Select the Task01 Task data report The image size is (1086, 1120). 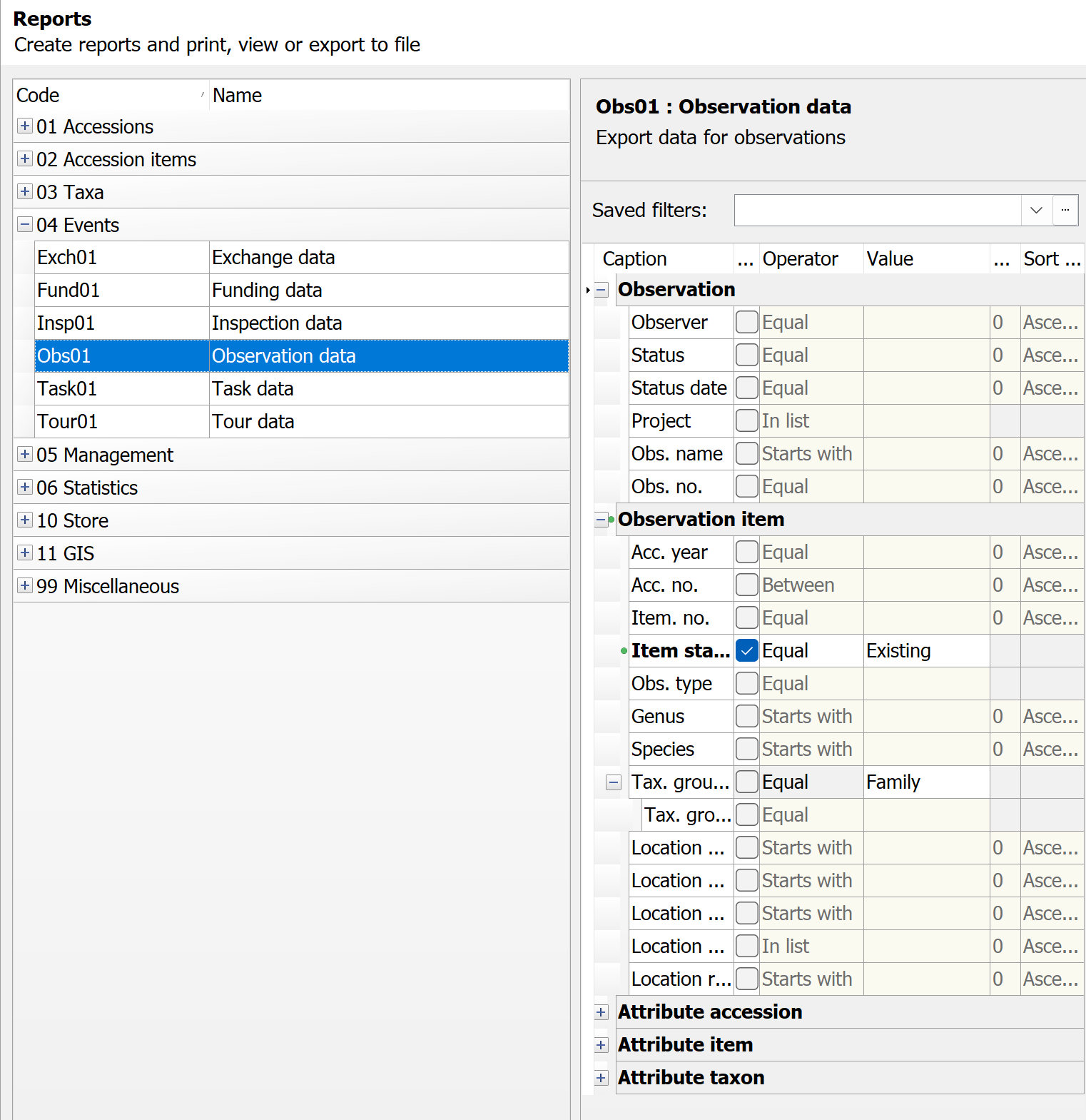click(302, 389)
